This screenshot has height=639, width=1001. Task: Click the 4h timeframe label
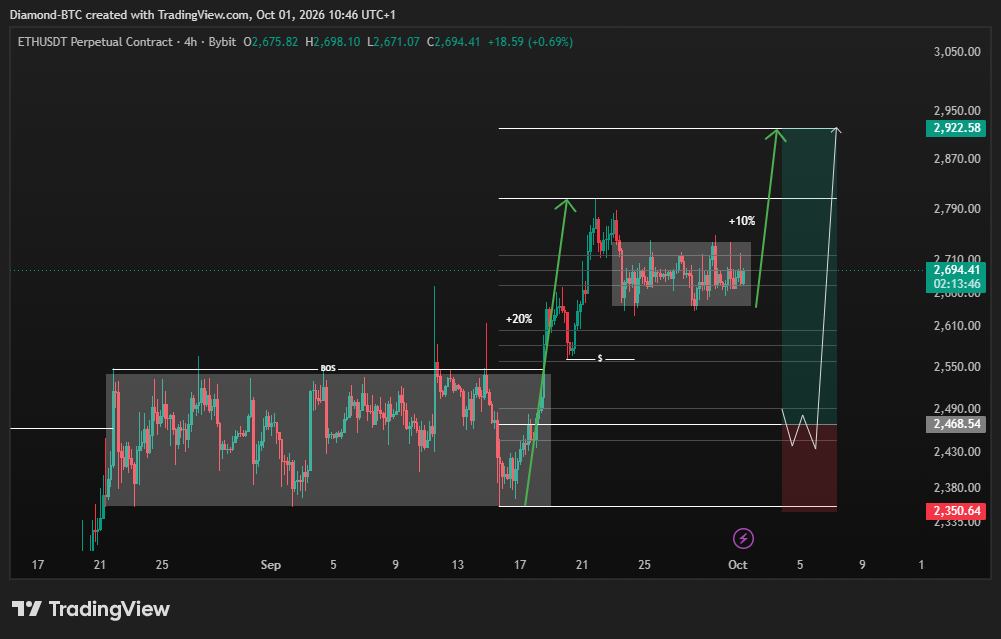pyautogui.click(x=190, y=42)
